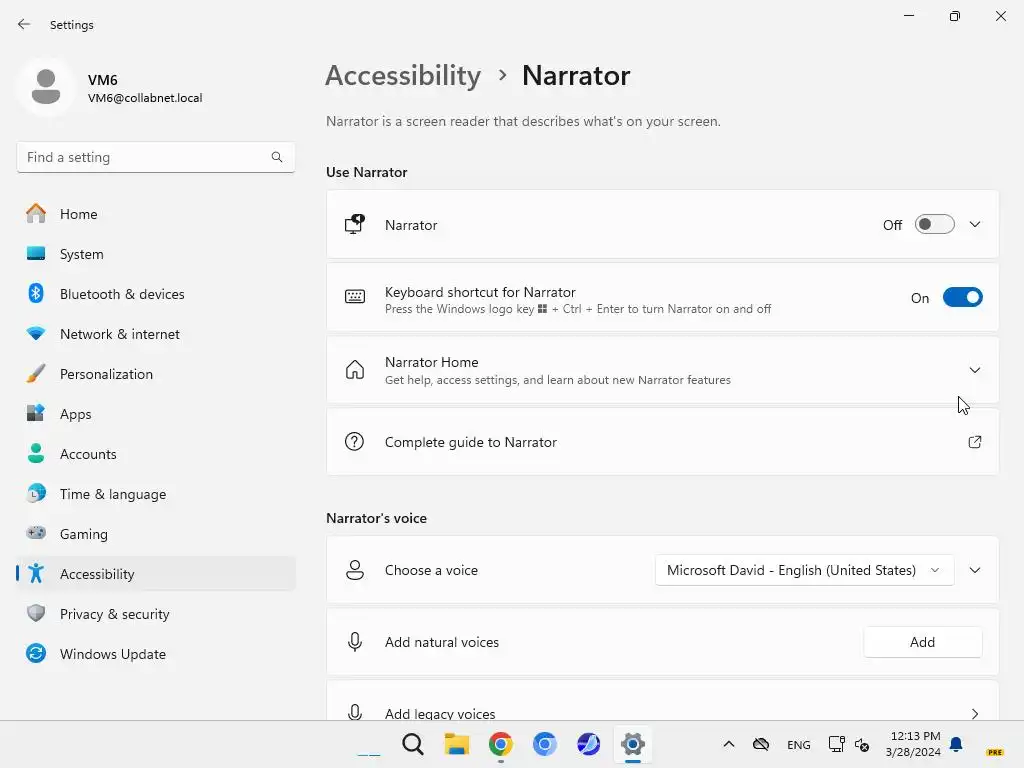Click the Accessibility breadcrumb link
The height and width of the screenshot is (768, 1024).
[403, 76]
